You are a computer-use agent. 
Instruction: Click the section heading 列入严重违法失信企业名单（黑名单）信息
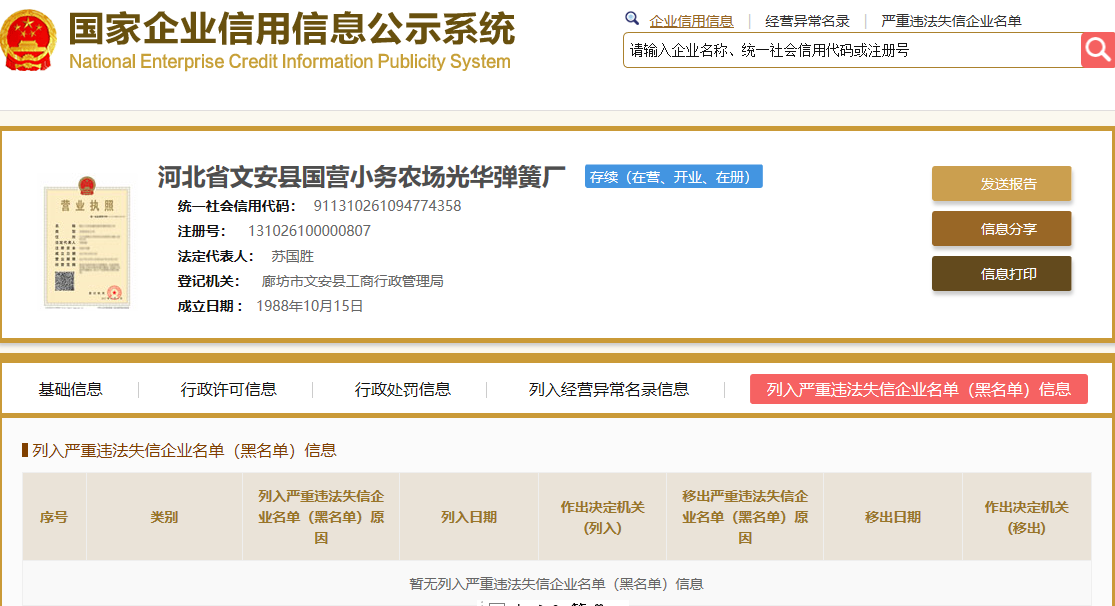point(184,450)
